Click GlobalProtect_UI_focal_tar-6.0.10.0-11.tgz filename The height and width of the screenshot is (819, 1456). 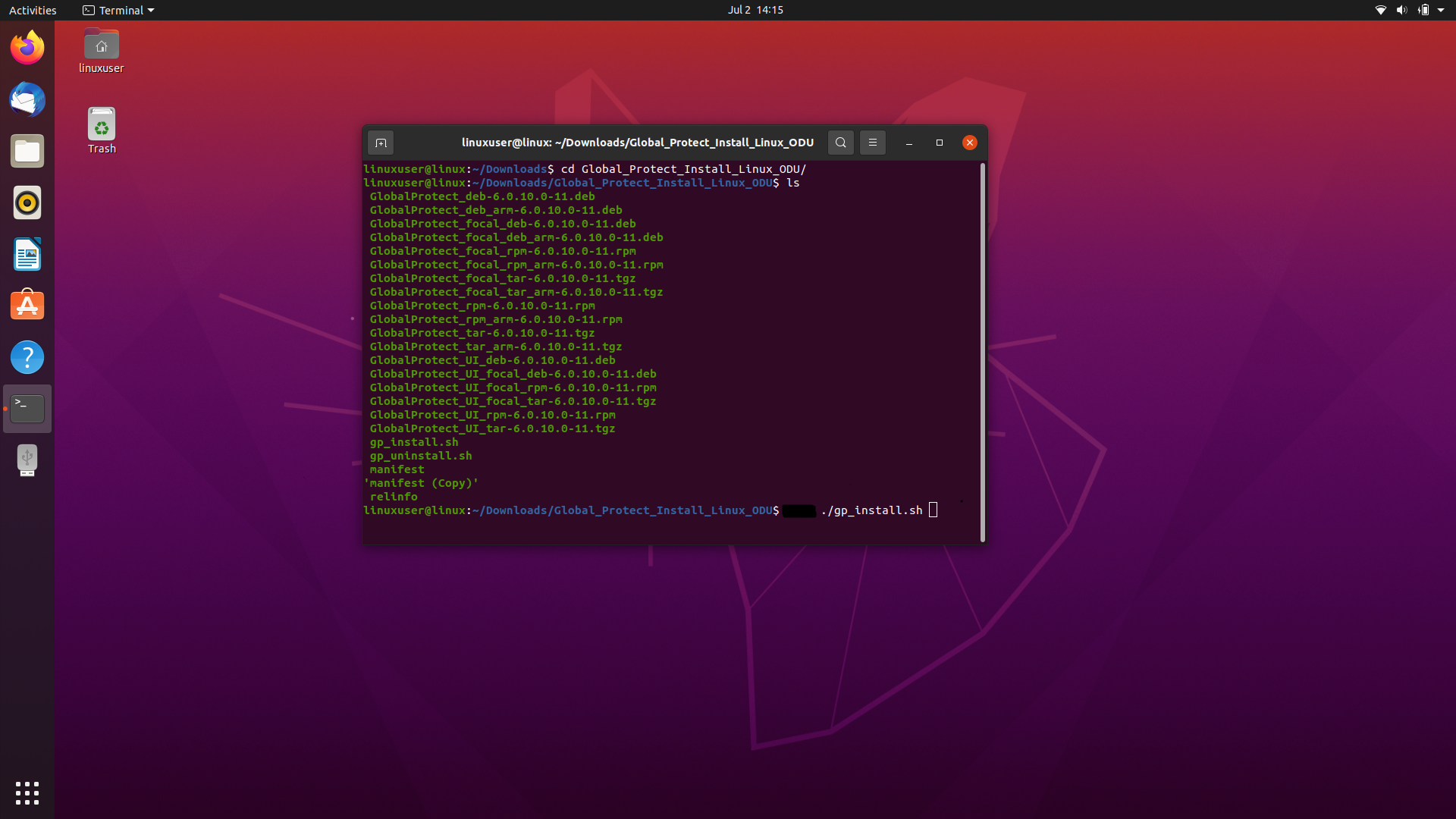pyautogui.click(x=513, y=401)
